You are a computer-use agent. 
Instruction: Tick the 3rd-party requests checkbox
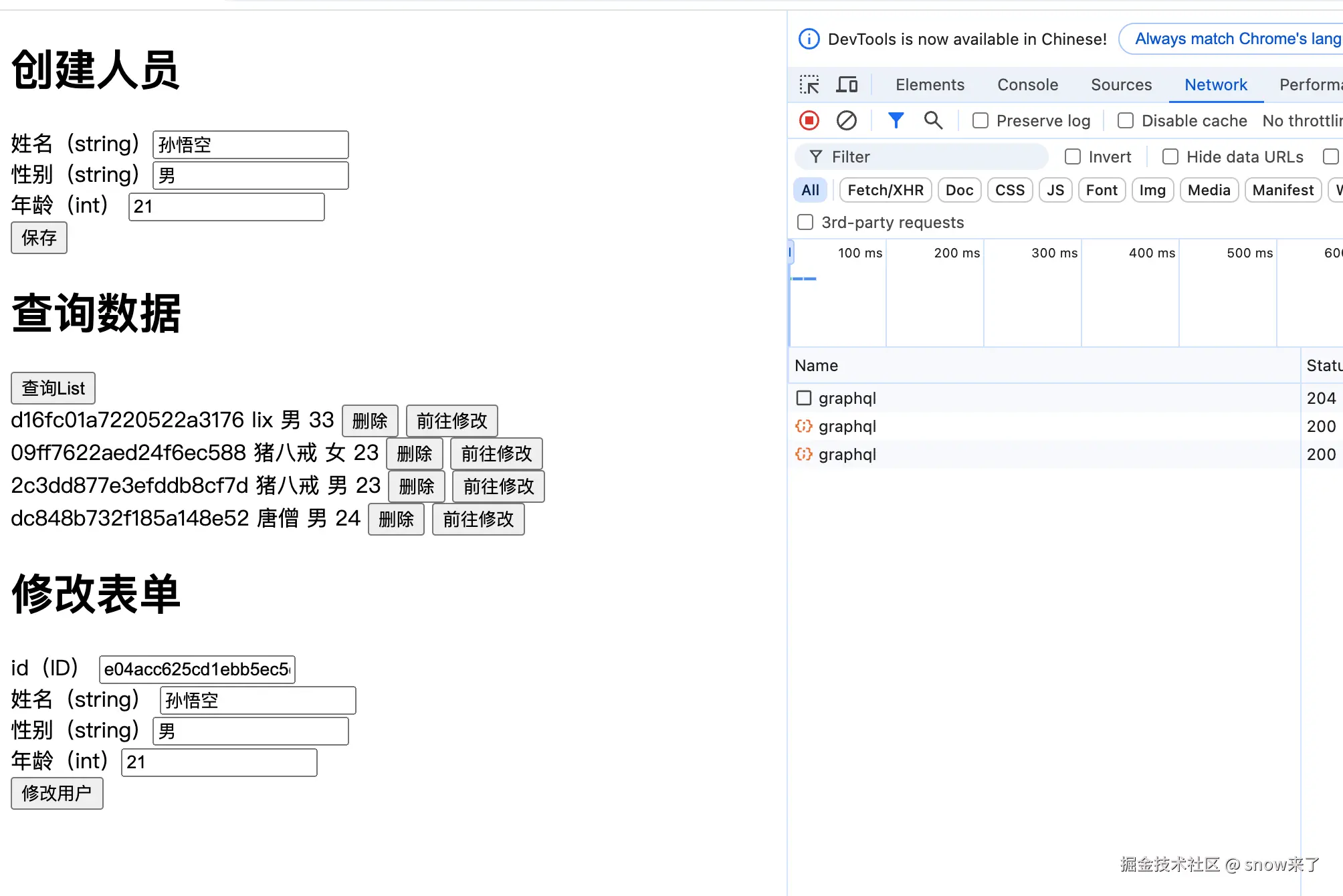(805, 222)
